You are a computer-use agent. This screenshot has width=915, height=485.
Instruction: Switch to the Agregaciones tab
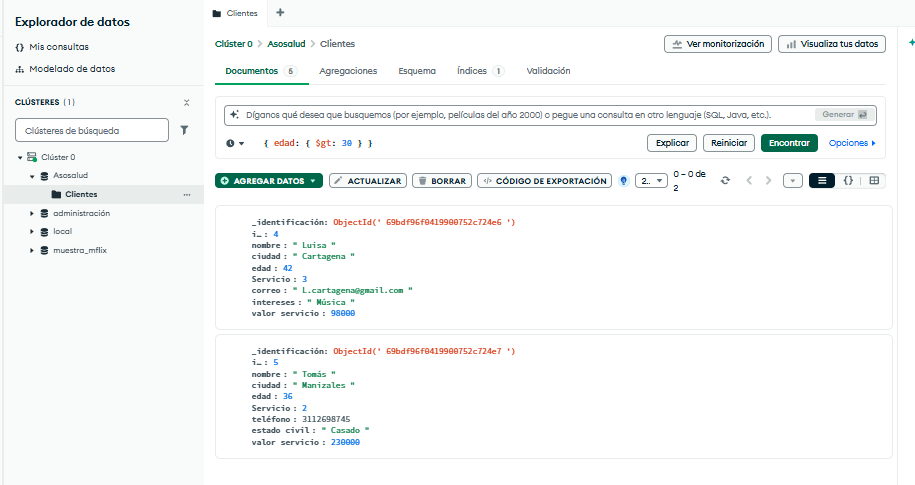(x=348, y=71)
